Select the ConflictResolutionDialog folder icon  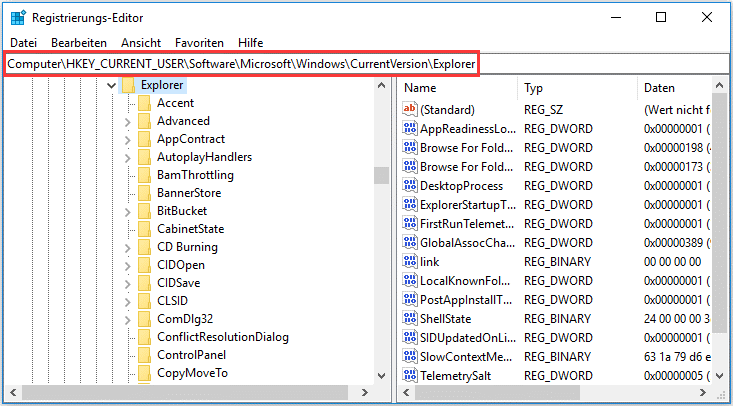144,337
